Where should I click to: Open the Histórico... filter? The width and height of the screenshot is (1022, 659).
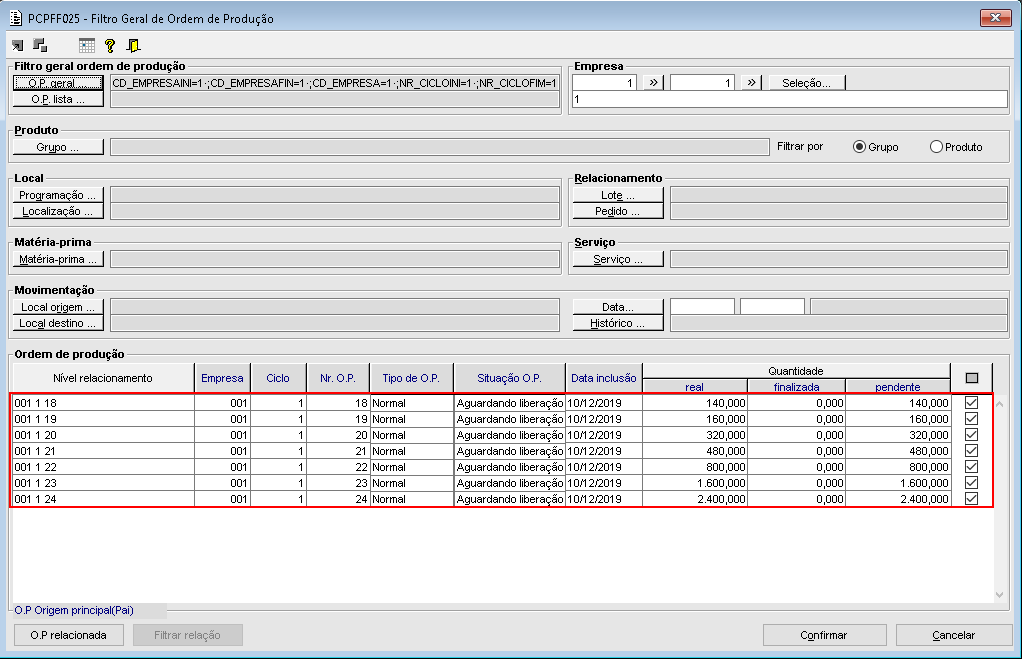coord(618,323)
